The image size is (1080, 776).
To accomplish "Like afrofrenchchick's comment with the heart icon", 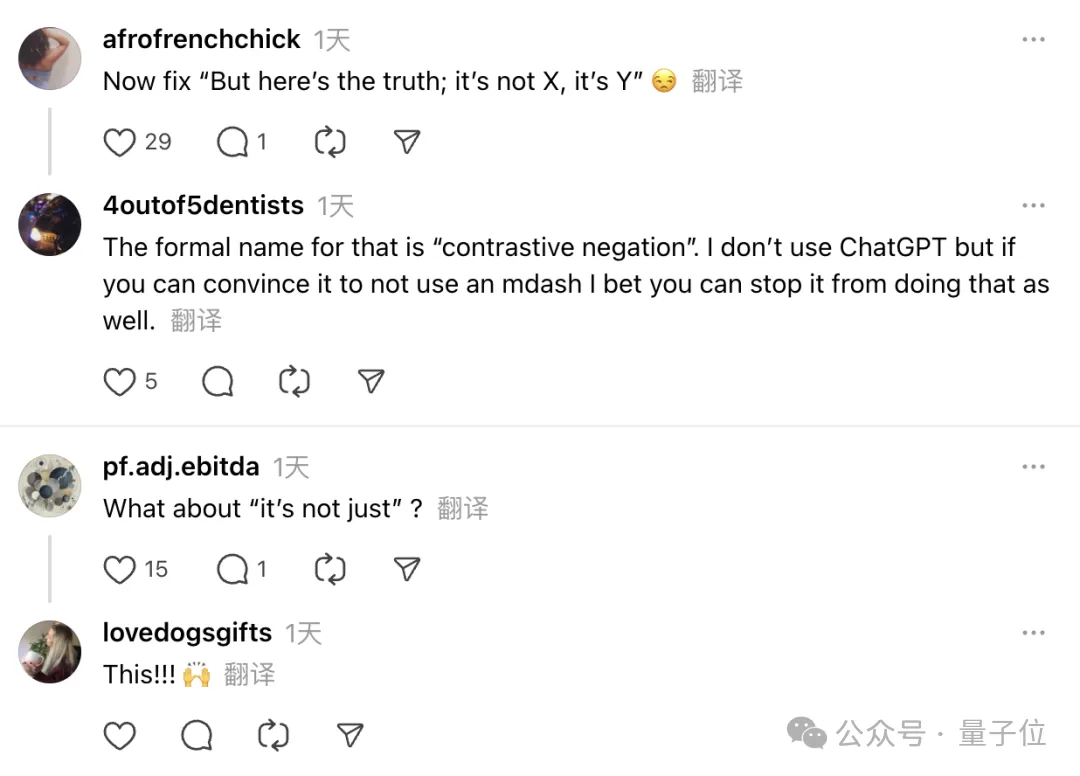I will point(119,142).
